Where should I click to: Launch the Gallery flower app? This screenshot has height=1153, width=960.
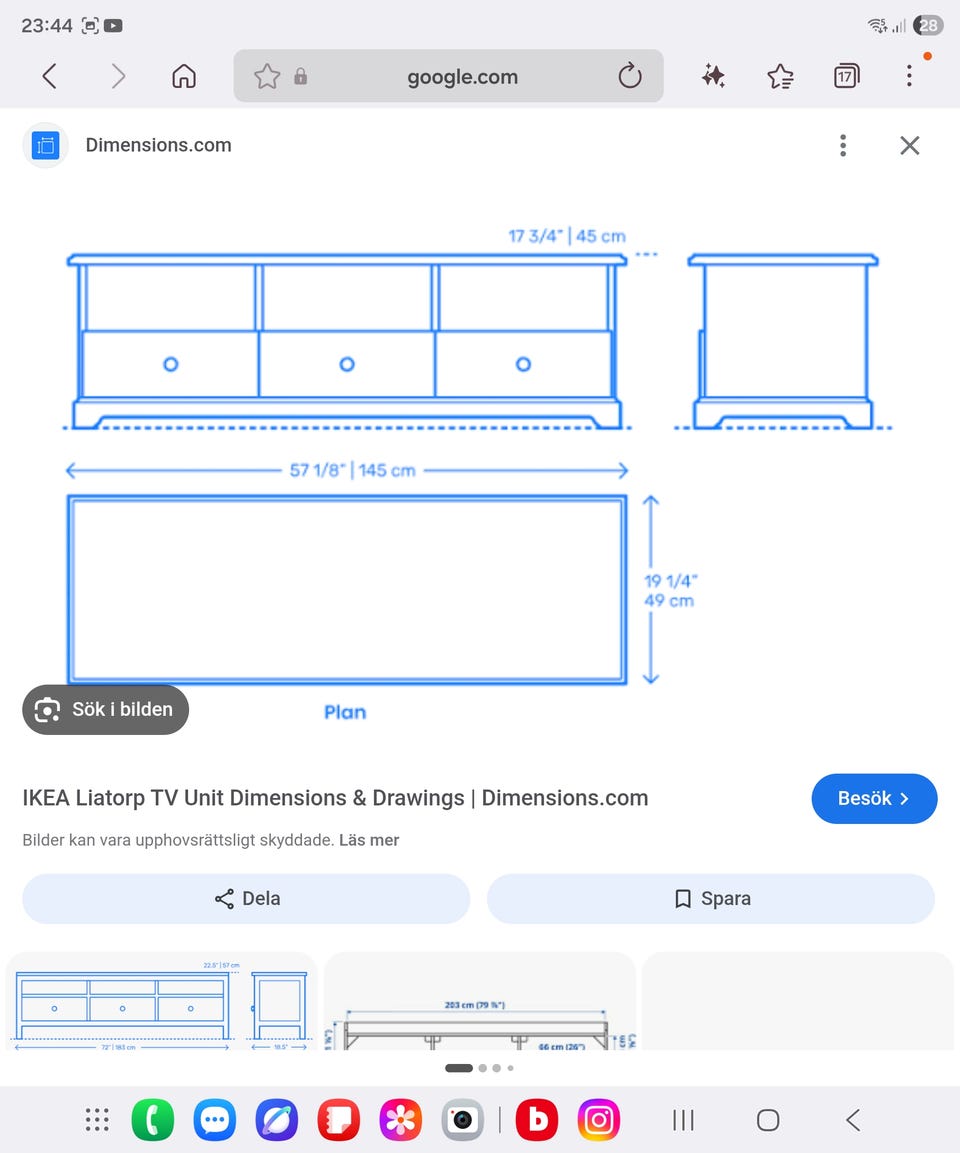tap(400, 1120)
